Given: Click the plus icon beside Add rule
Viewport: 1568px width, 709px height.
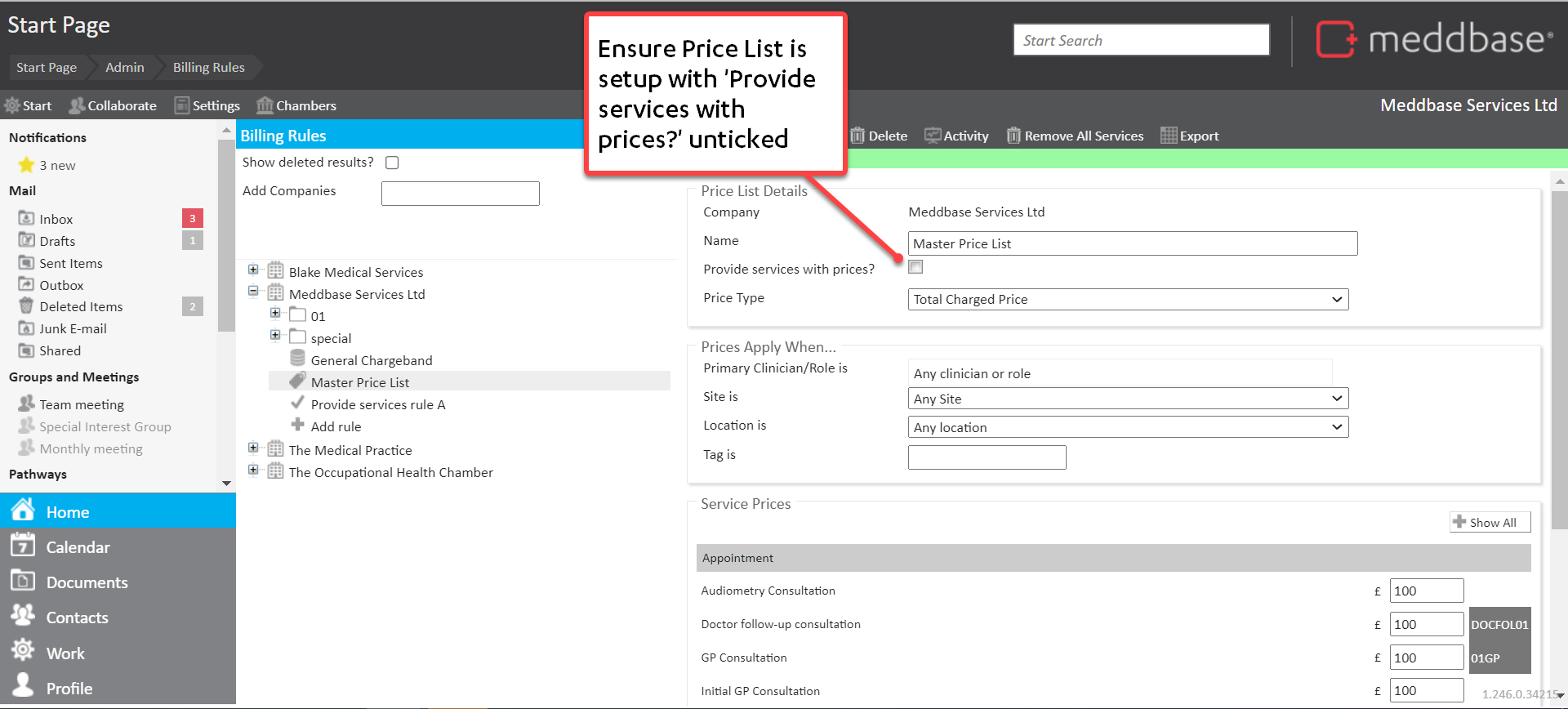Looking at the screenshot, I should point(298,425).
